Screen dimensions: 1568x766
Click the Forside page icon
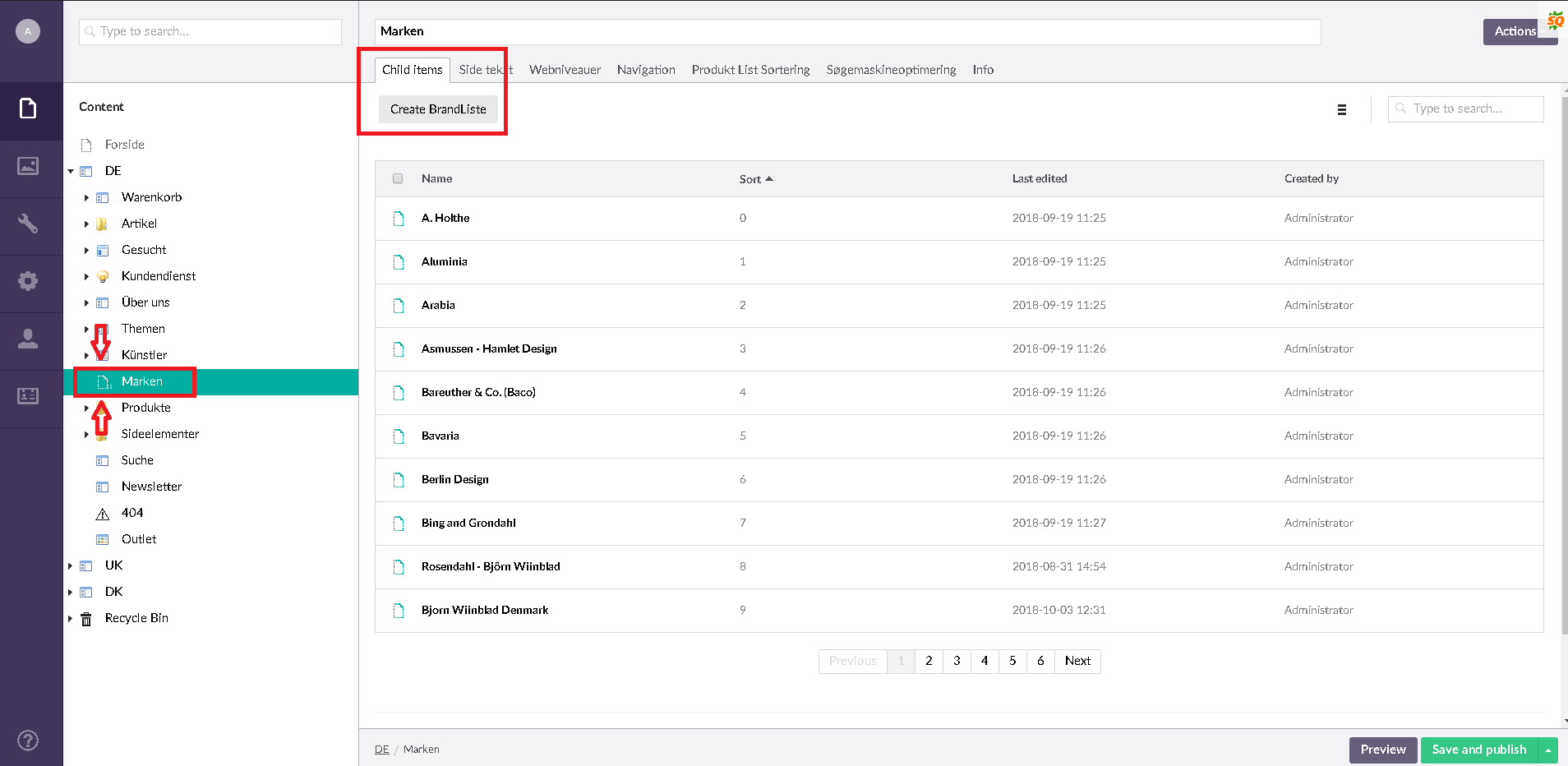point(86,145)
